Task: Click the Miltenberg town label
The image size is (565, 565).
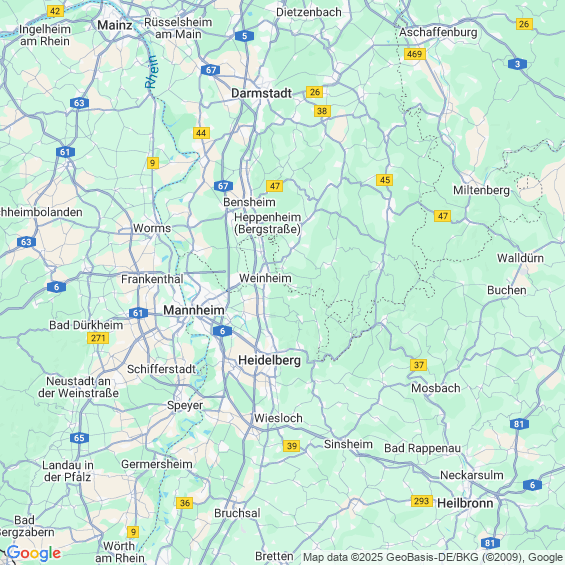Action: point(481,190)
